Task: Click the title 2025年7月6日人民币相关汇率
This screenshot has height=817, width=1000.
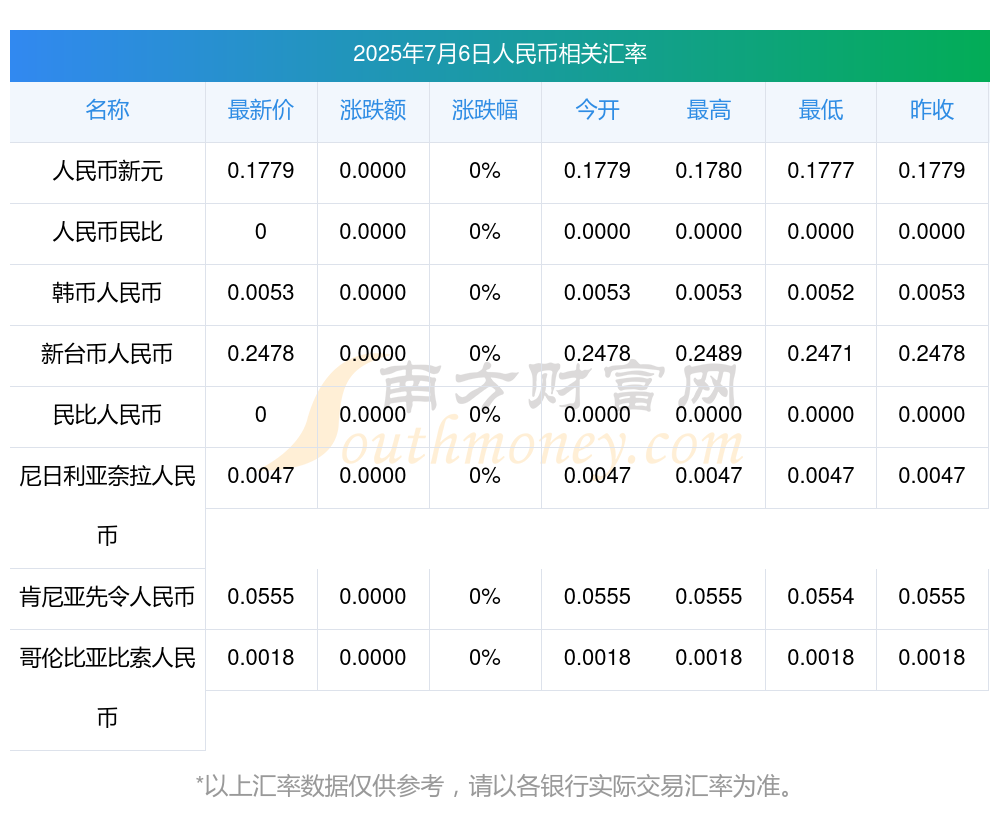Action: coord(500,54)
